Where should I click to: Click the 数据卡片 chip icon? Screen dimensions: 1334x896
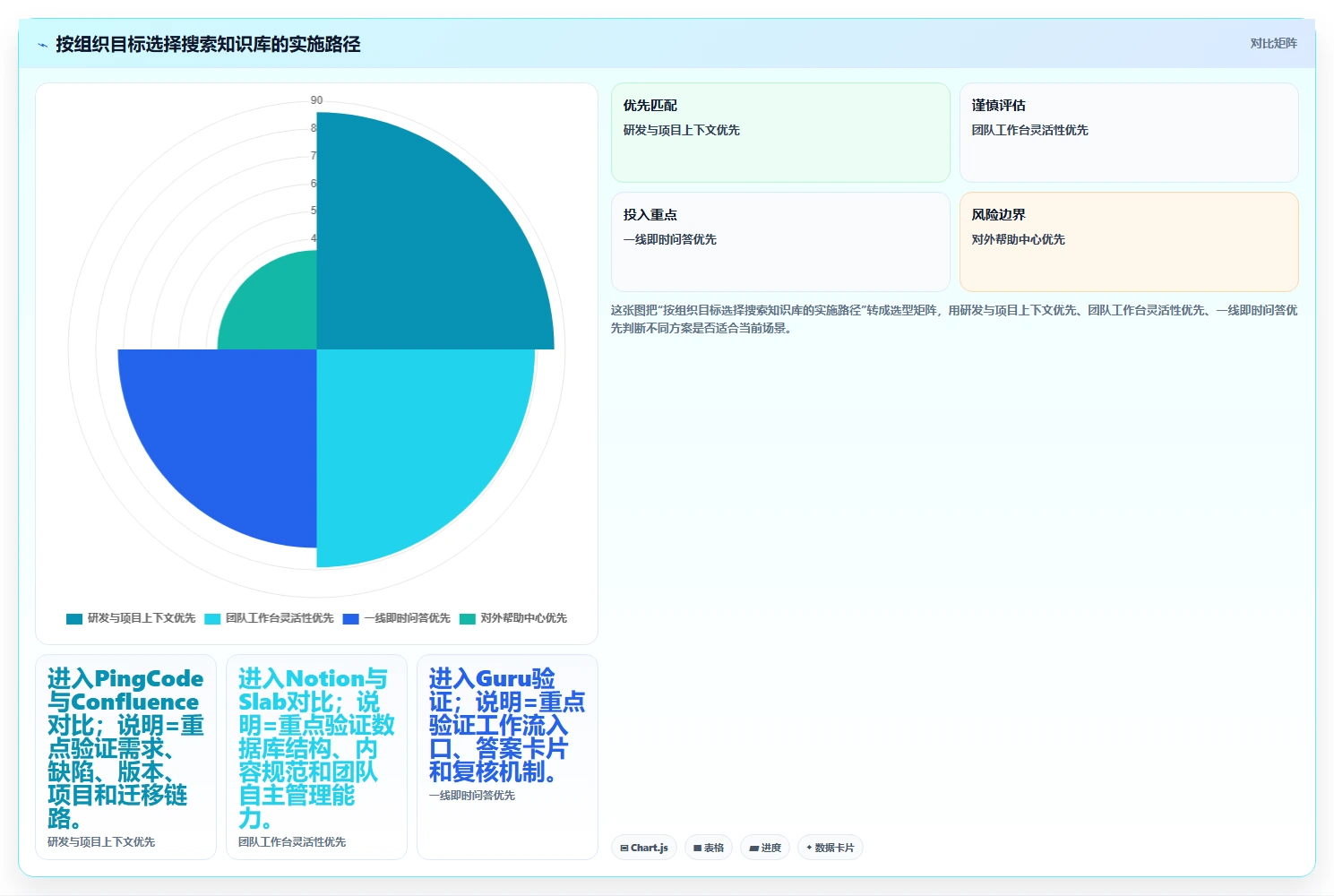pos(809,848)
